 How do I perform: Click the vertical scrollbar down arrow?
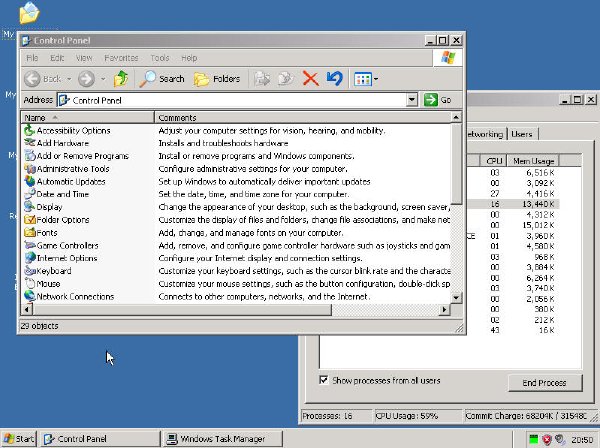pos(456,297)
